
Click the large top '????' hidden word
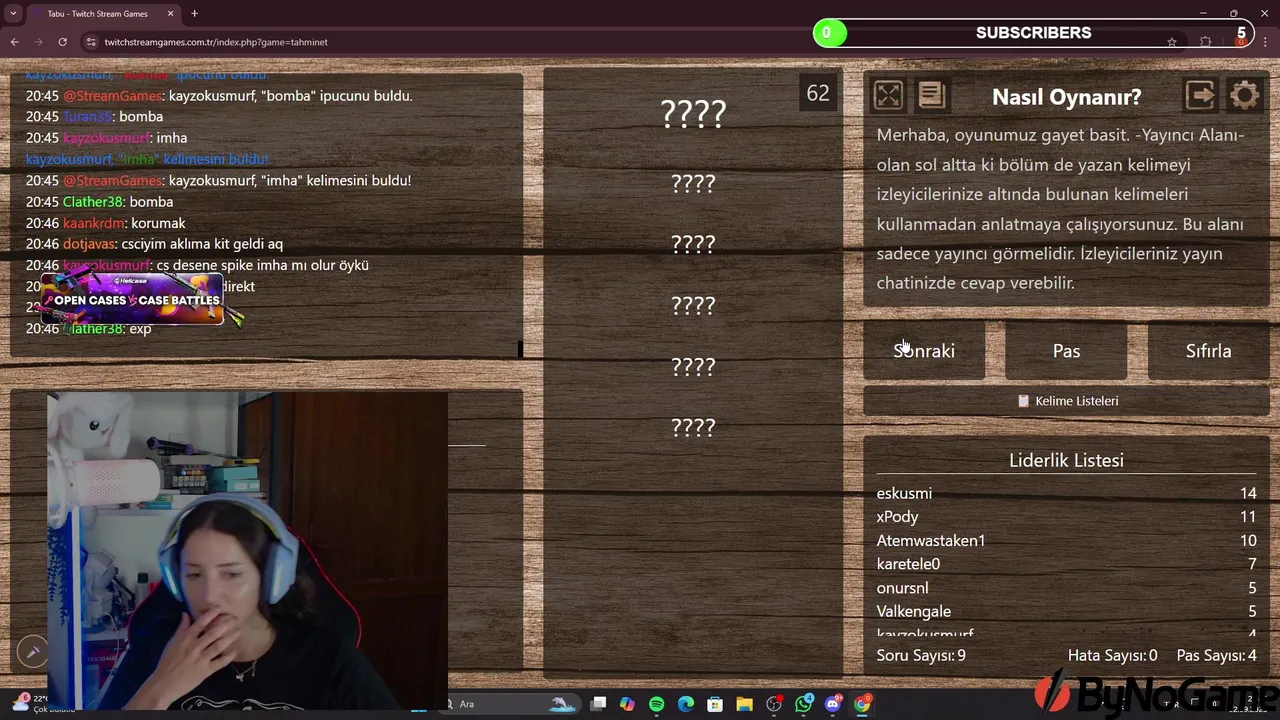[693, 114]
